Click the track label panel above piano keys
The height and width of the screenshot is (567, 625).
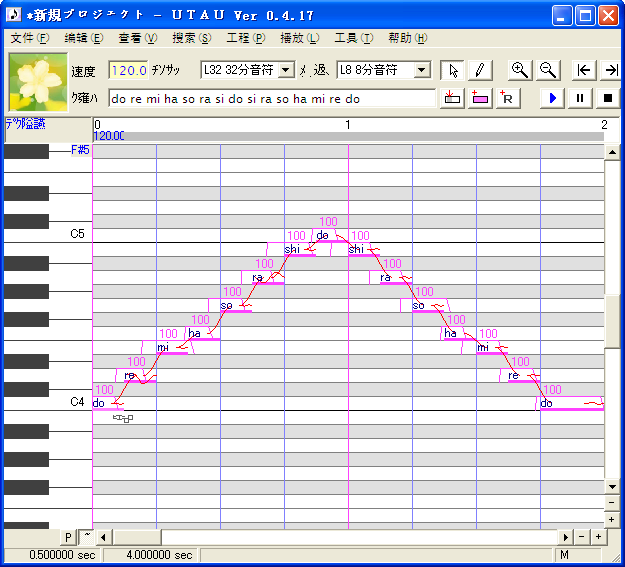point(48,130)
